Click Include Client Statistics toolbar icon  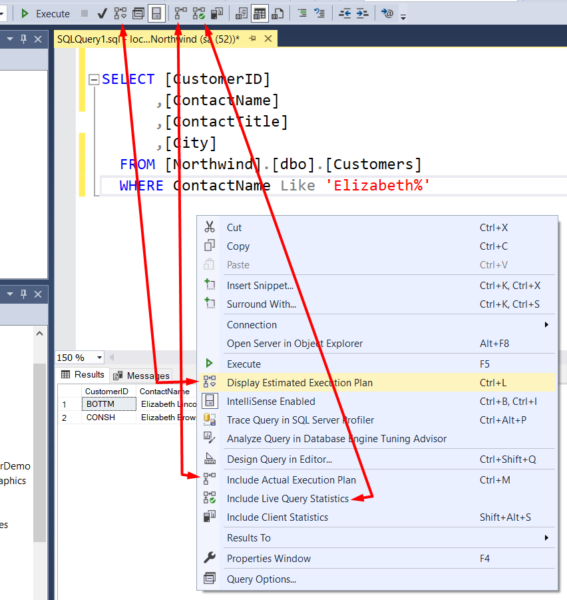tap(217, 14)
